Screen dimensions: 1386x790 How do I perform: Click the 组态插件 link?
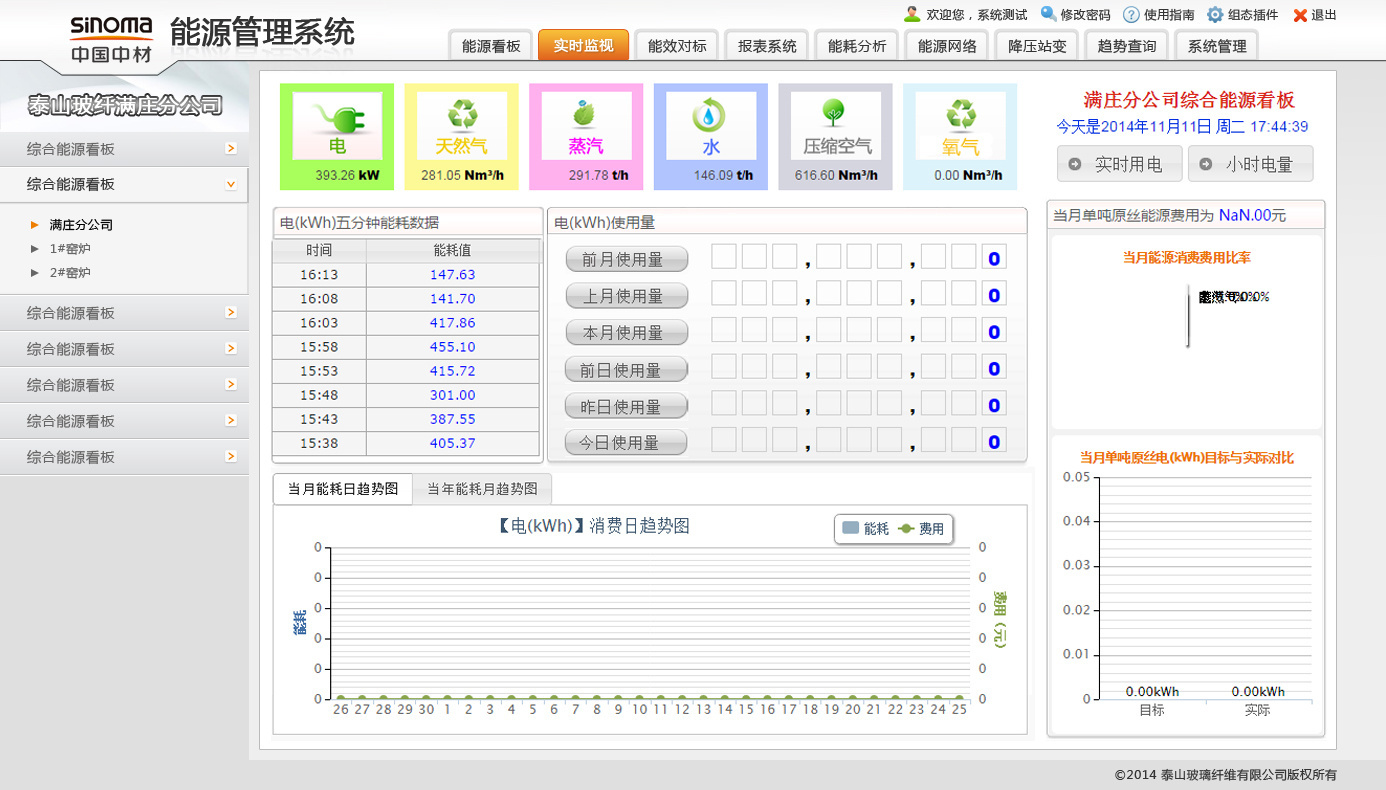(x=1253, y=15)
